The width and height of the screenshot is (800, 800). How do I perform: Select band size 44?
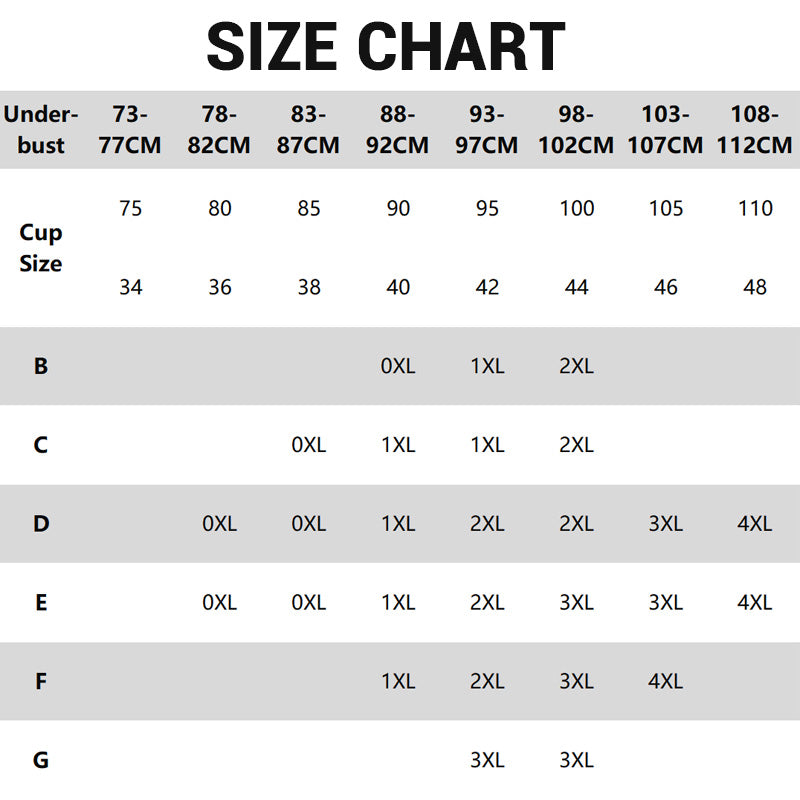tap(576, 287)
